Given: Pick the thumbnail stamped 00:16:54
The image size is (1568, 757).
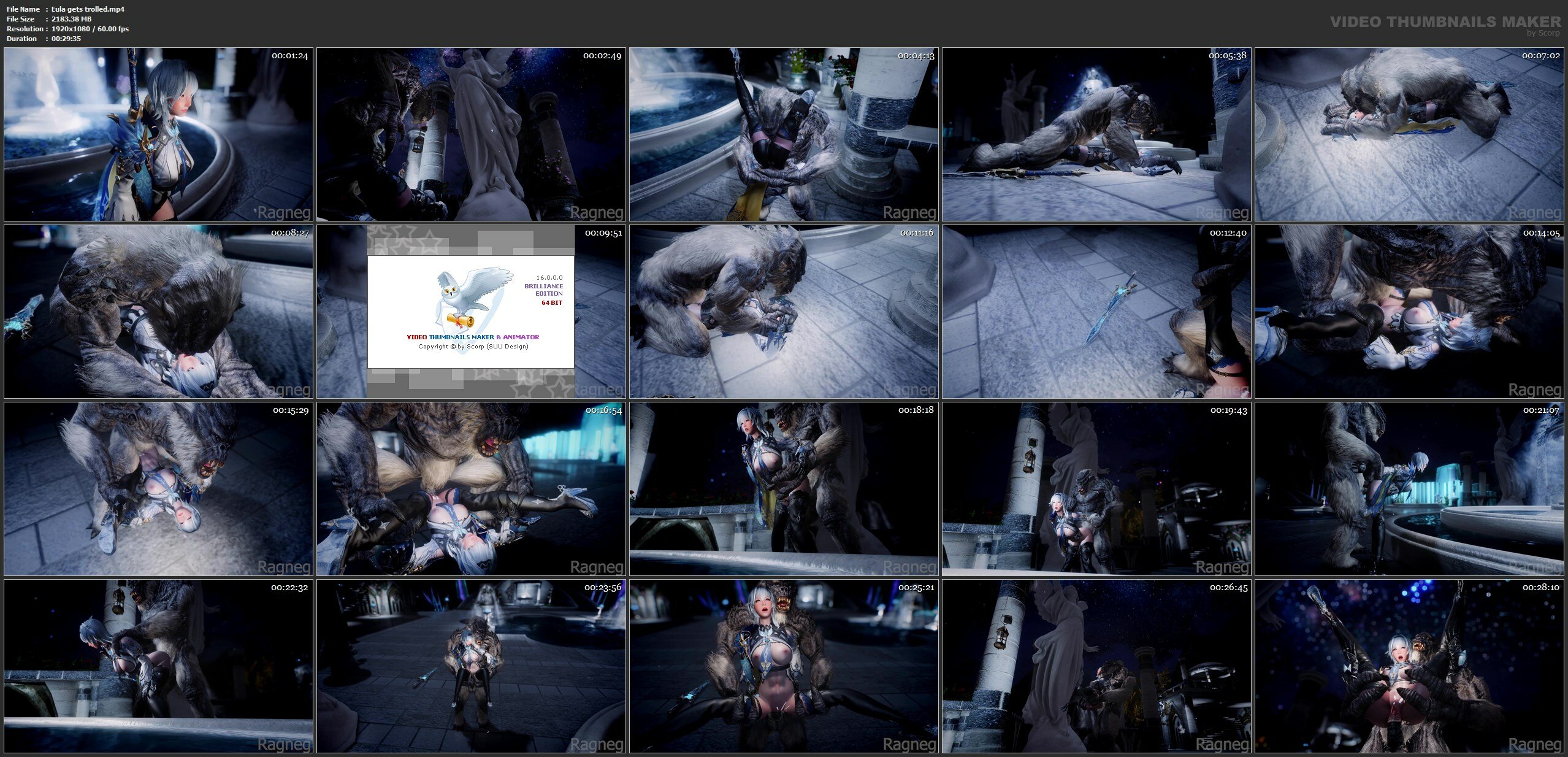Looking at the screenshot, I should point(471,489).
